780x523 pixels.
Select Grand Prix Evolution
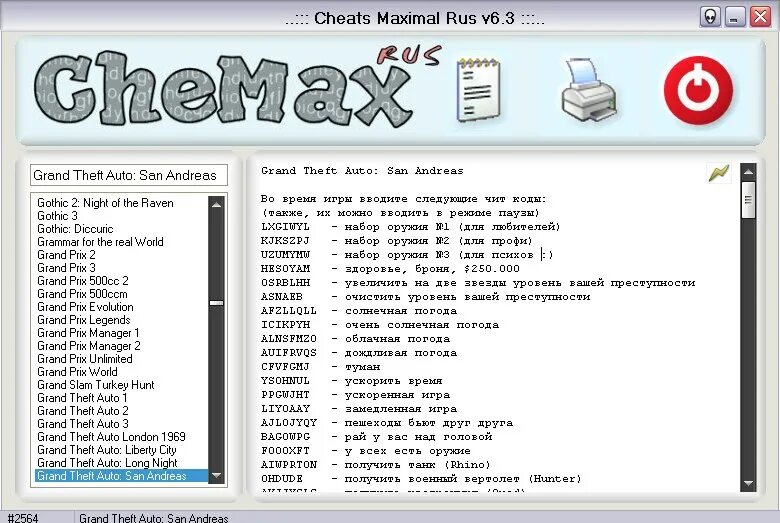[x=85, y=307]
